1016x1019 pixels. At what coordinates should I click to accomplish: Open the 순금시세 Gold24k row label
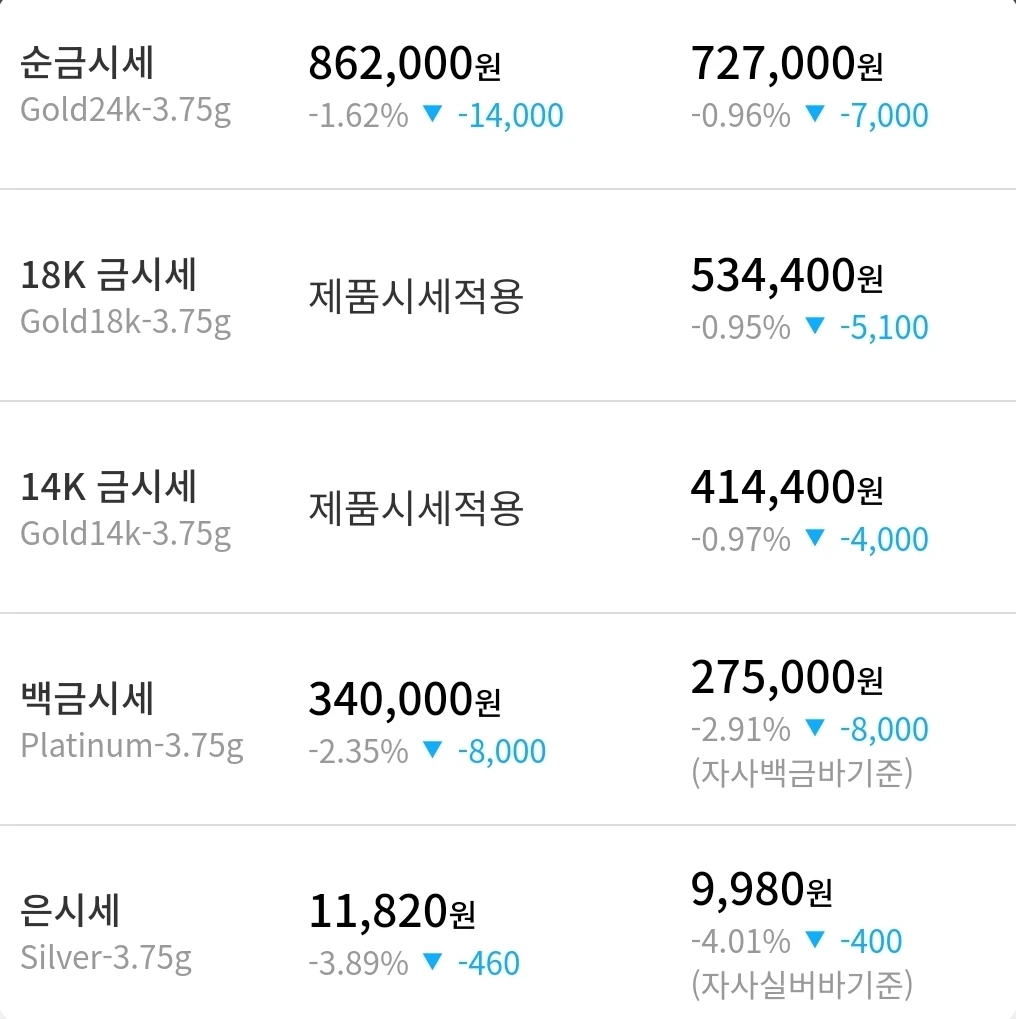[x=125, y=84]
